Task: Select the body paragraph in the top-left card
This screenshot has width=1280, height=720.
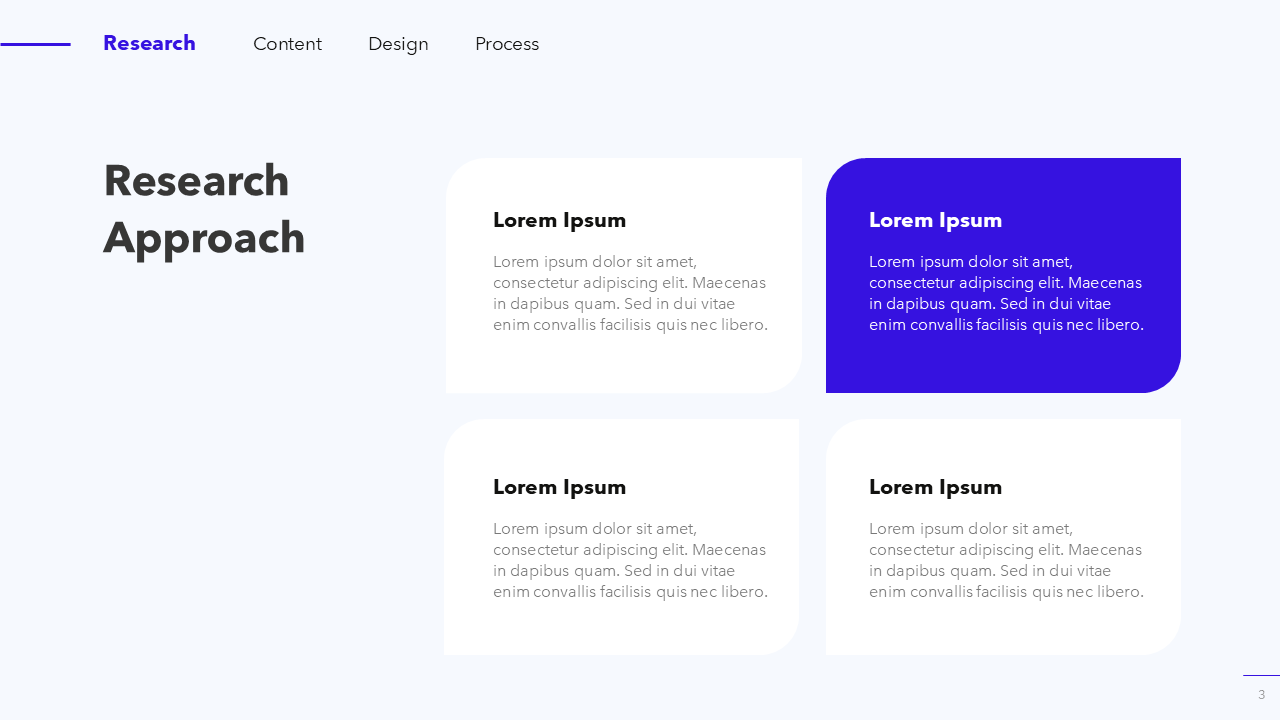Action: (x=630, y=293)
